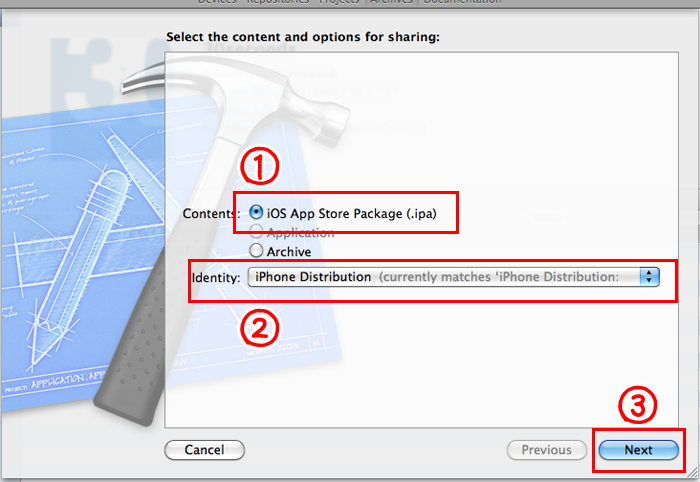Screen dimensions: 700x482
Task: Go back with the Previous button
Action: click(546, 450)
